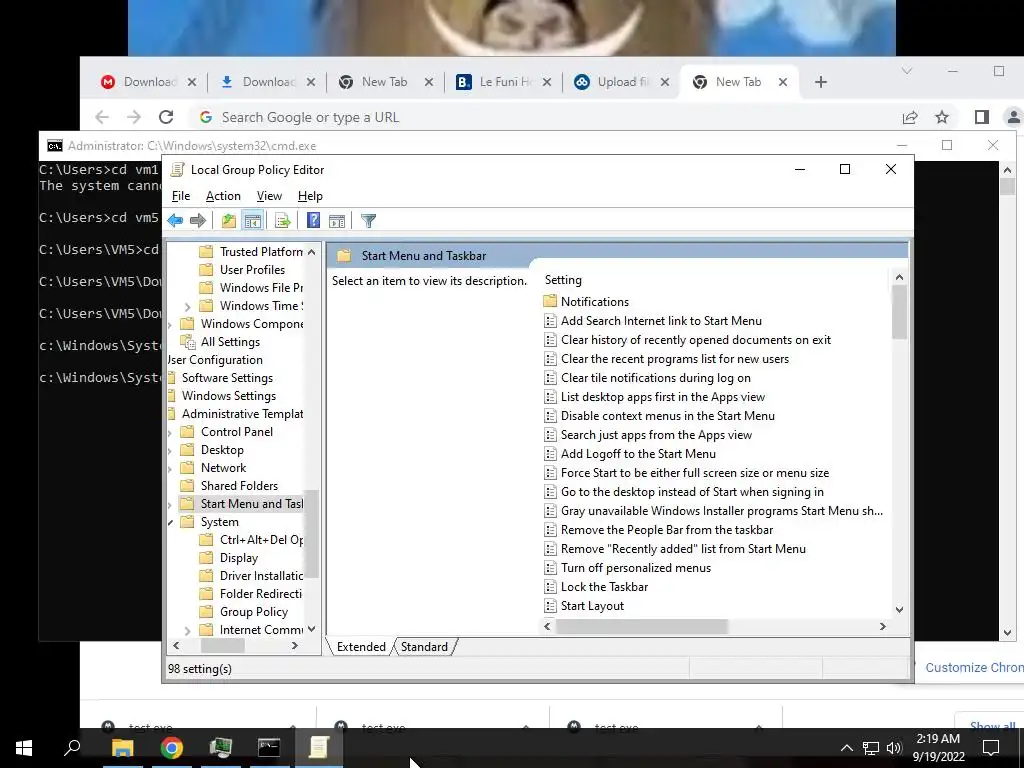Select Shared Folders tree item
Screen dimensions: 1024x768
[x=239, y=486]
